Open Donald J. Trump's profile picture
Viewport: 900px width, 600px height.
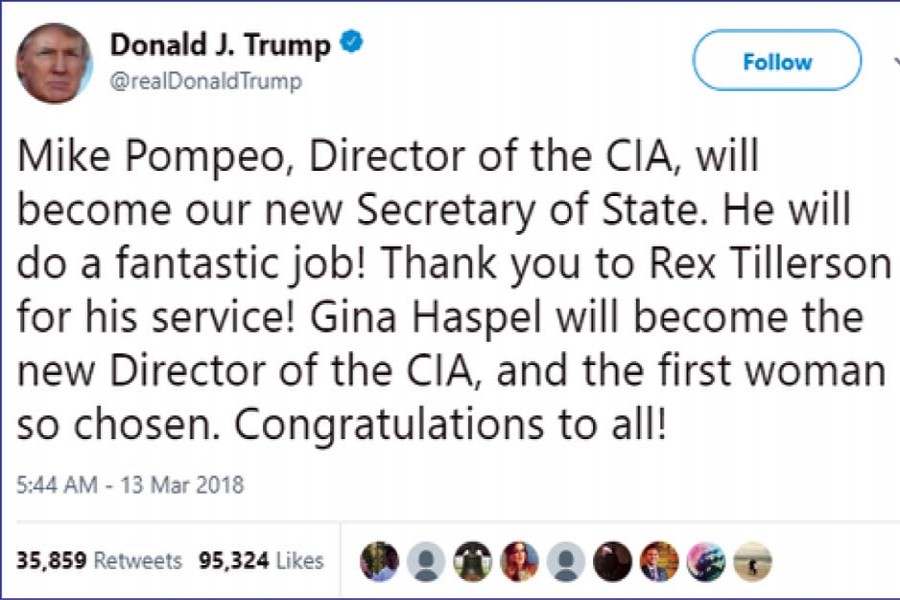[x=54, y=64]
